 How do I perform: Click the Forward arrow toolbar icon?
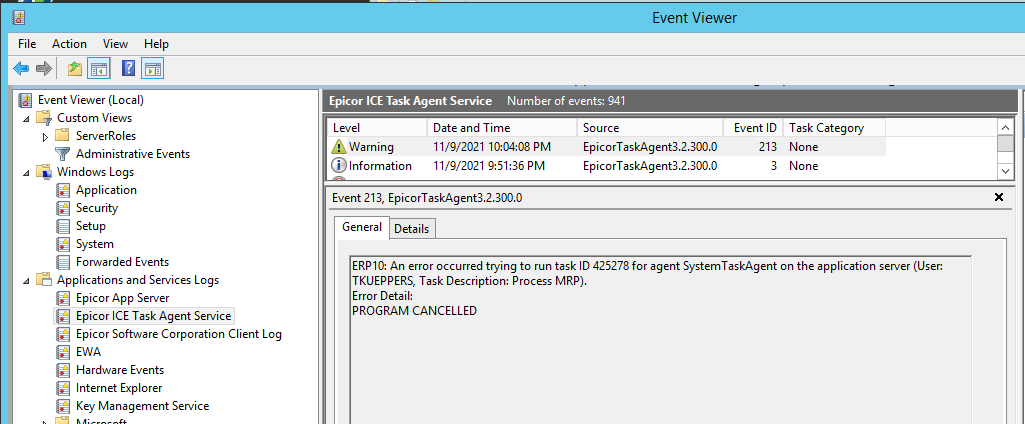43,68
